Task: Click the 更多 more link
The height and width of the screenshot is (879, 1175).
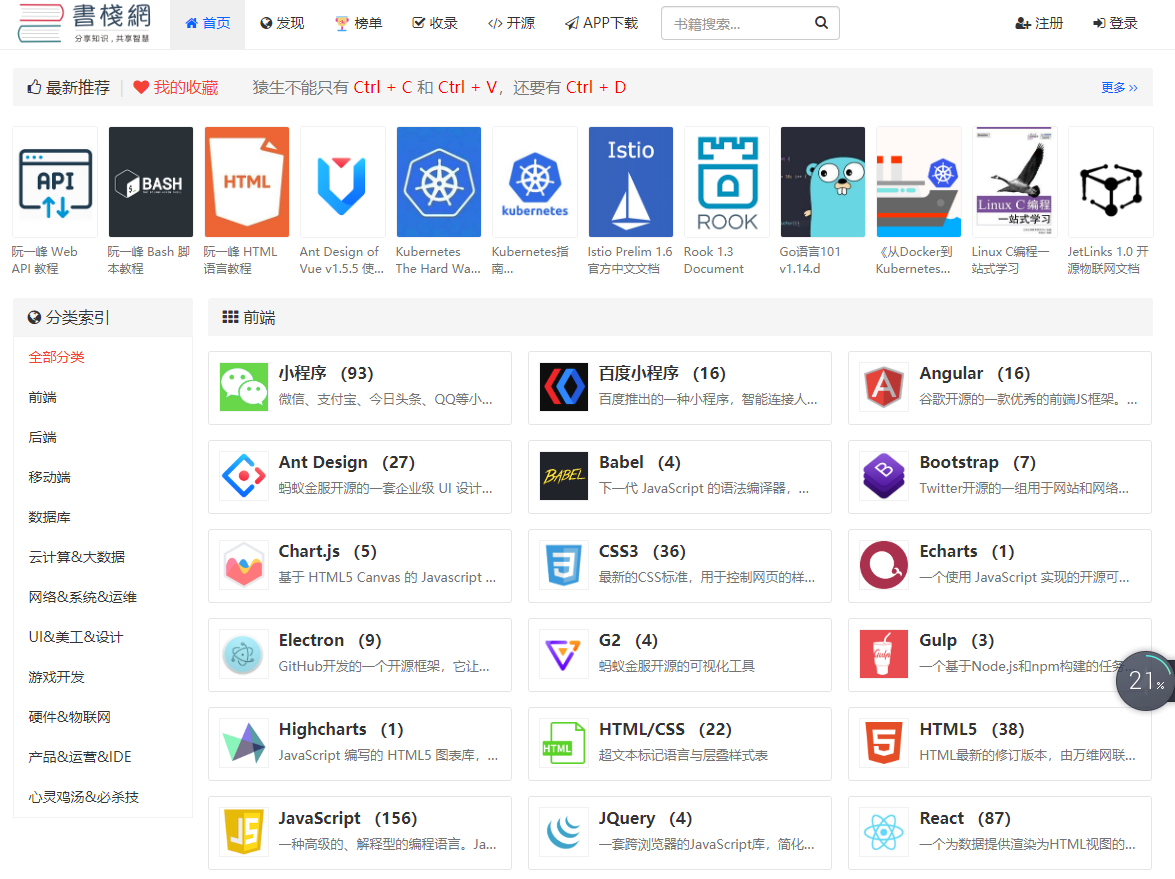Action: point(1120,88)
